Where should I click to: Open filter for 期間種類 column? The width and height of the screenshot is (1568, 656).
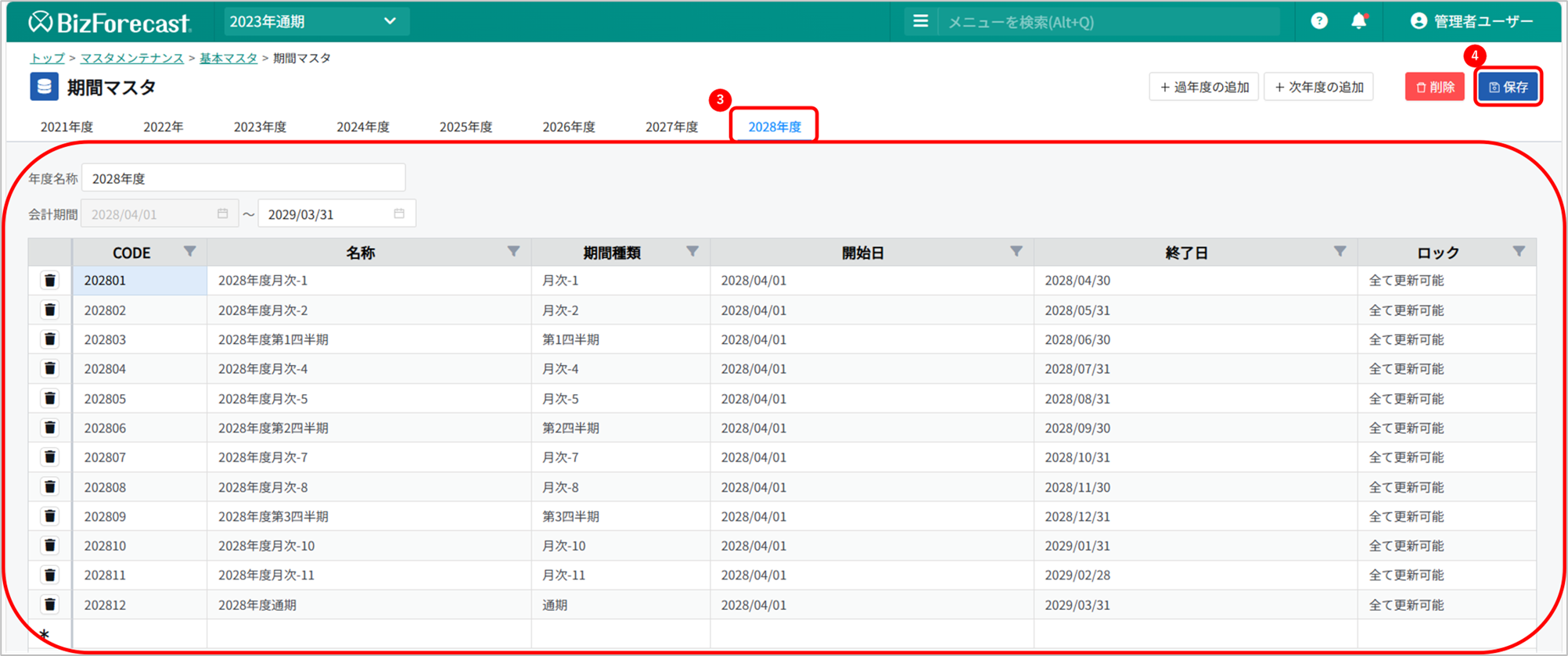692,252
